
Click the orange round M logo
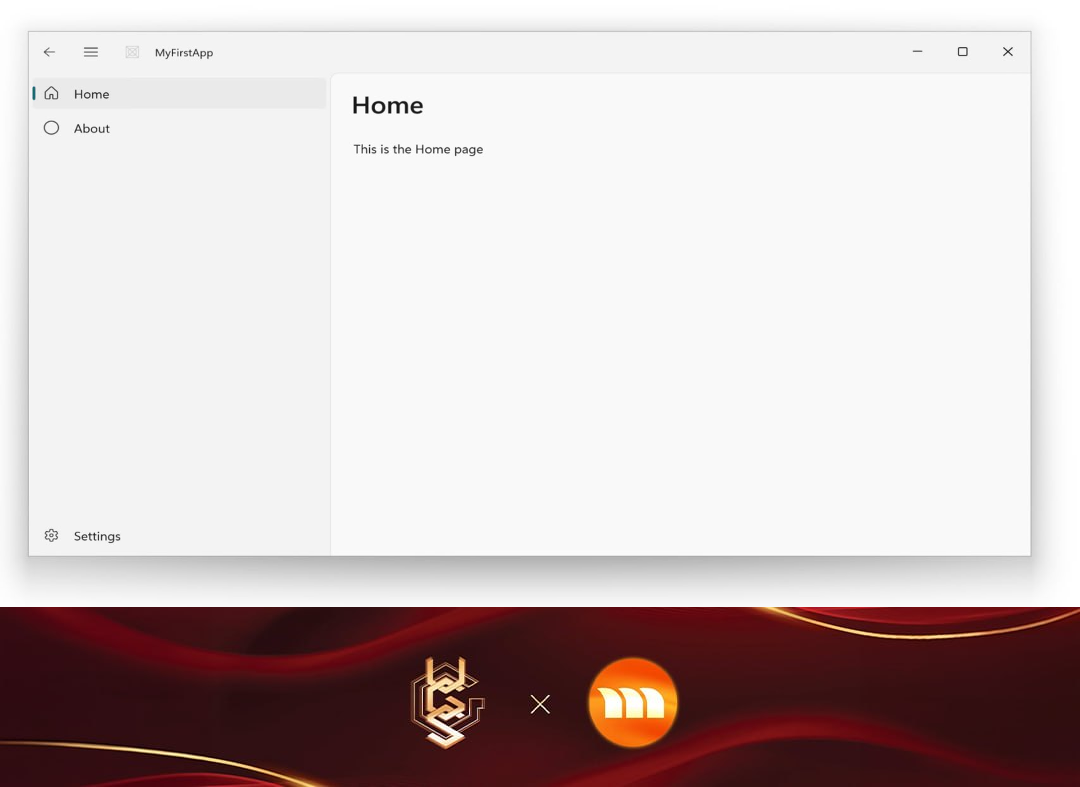point(633,702)
